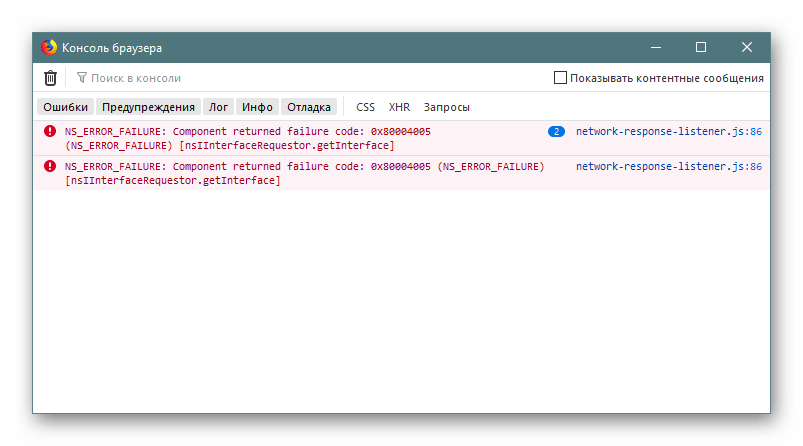This screenshot has width=803, height=446.
Task: Toggle the Лог filter button
Action: pos(218,107)
